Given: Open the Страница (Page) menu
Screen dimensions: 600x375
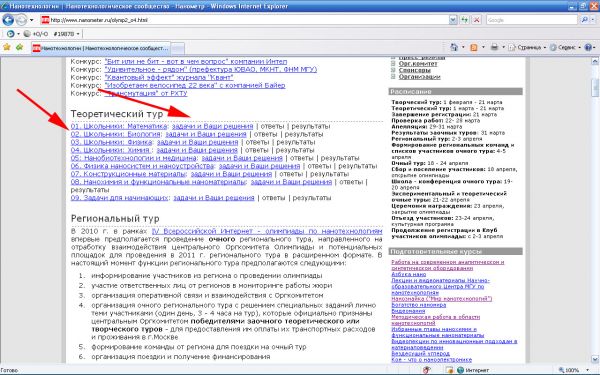Looking at the screenshot, I should pyautogui.click(x=527, y=47).
